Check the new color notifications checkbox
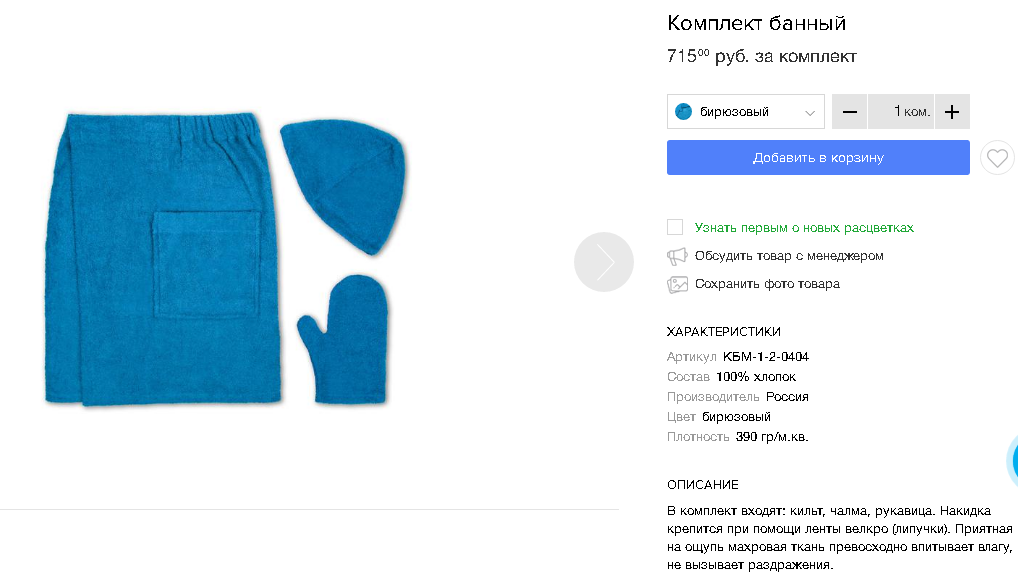1018x575 pixels. [675, 227]
